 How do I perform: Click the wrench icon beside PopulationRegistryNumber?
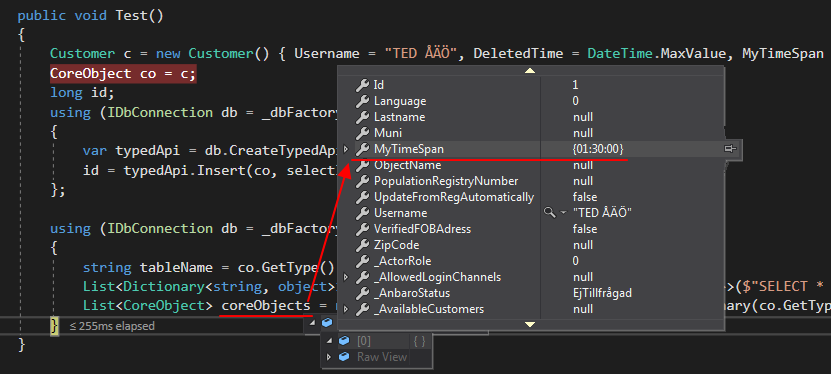tap(363, 181)
